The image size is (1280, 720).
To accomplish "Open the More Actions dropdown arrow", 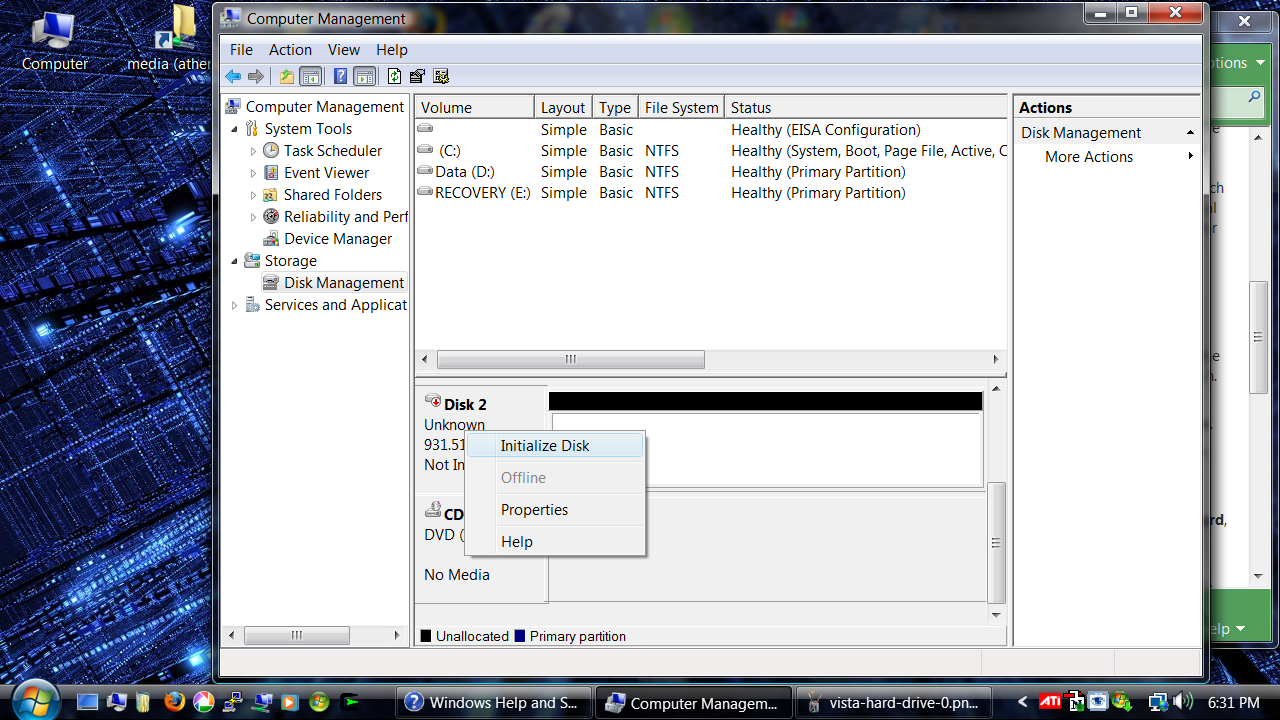I will click(1190, 156).
